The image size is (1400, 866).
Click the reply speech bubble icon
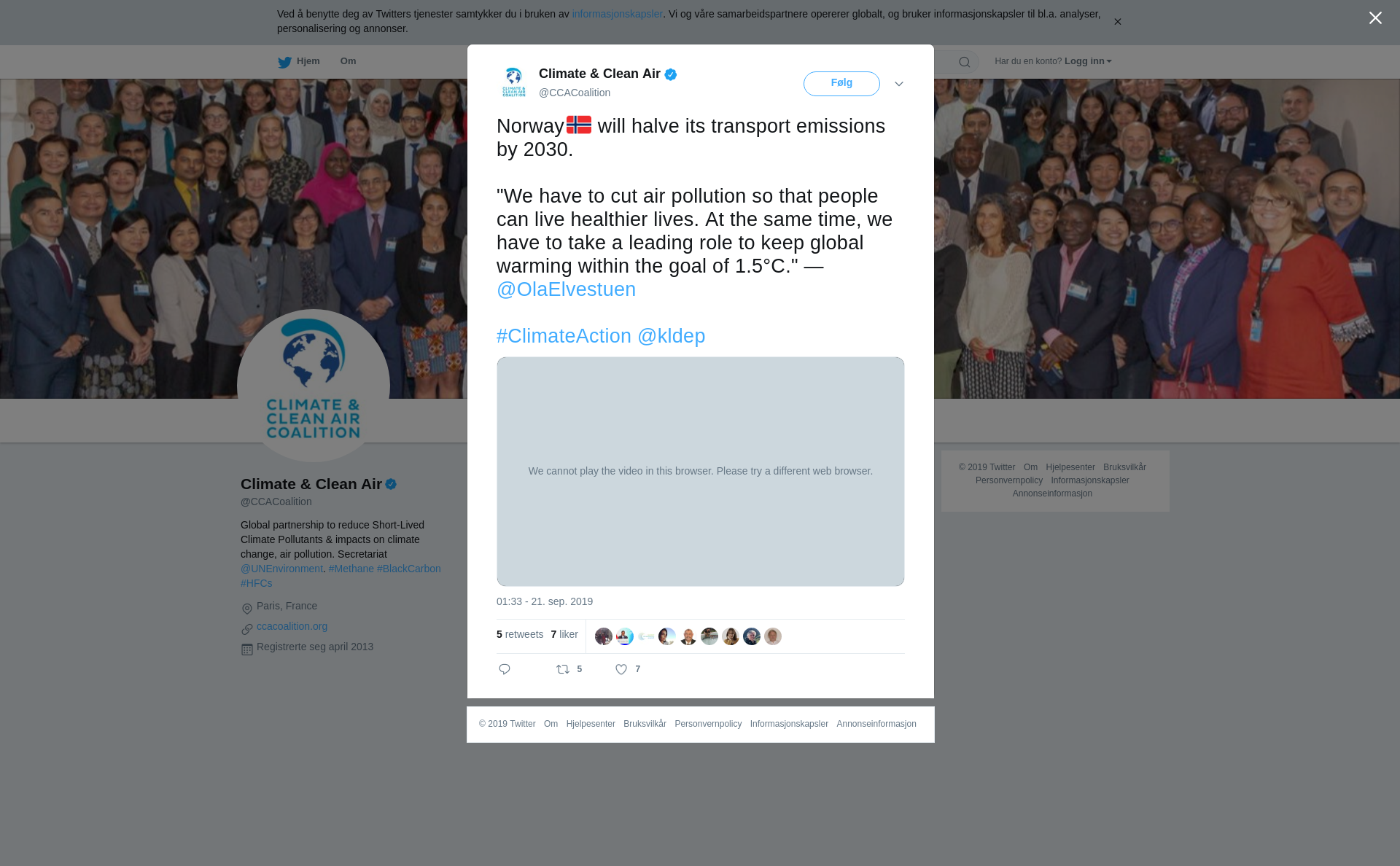[505, 669]
